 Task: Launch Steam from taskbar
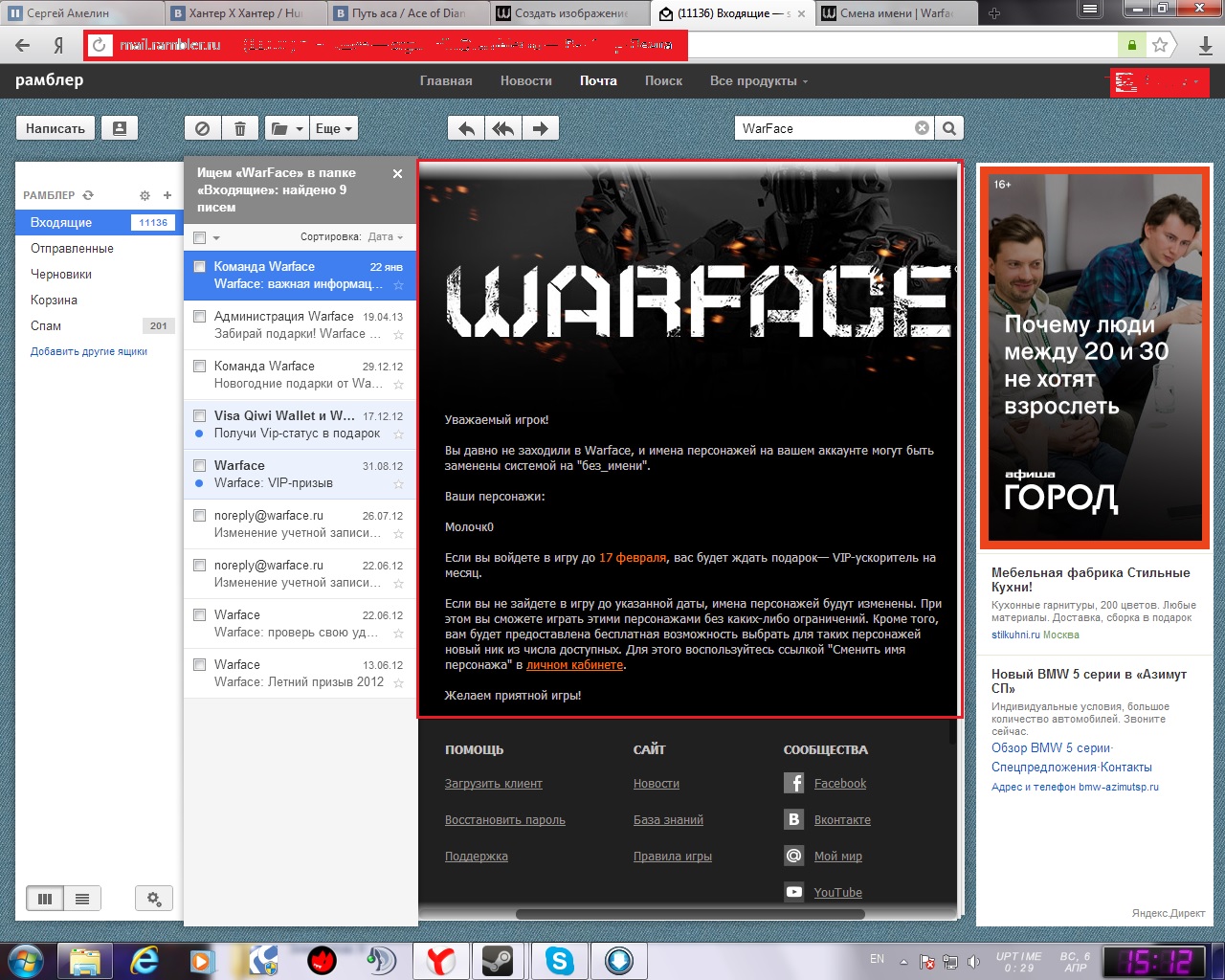pyautogui.click(x=498, y=960)
